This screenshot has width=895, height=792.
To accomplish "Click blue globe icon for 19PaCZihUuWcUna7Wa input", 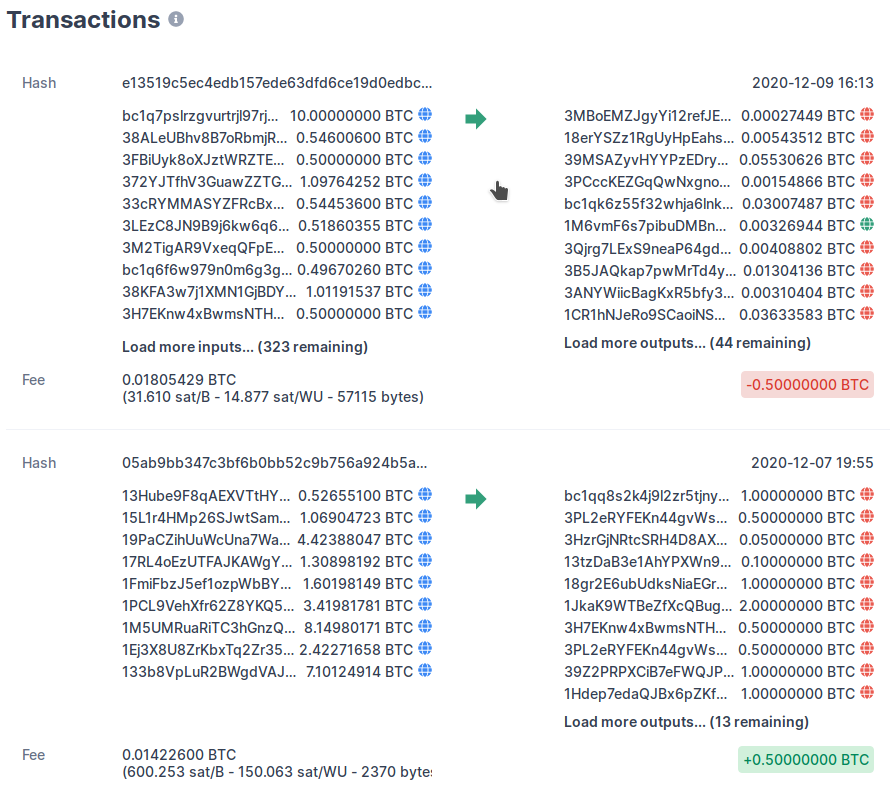I will pos(425,538).
